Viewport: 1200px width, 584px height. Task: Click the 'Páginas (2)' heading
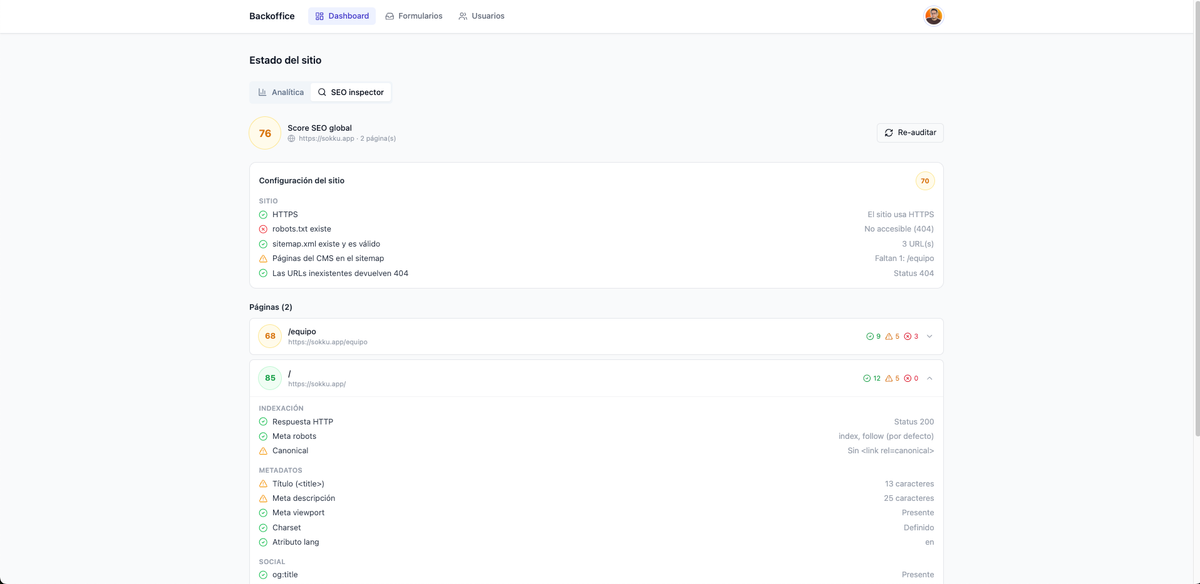point(271,307)
